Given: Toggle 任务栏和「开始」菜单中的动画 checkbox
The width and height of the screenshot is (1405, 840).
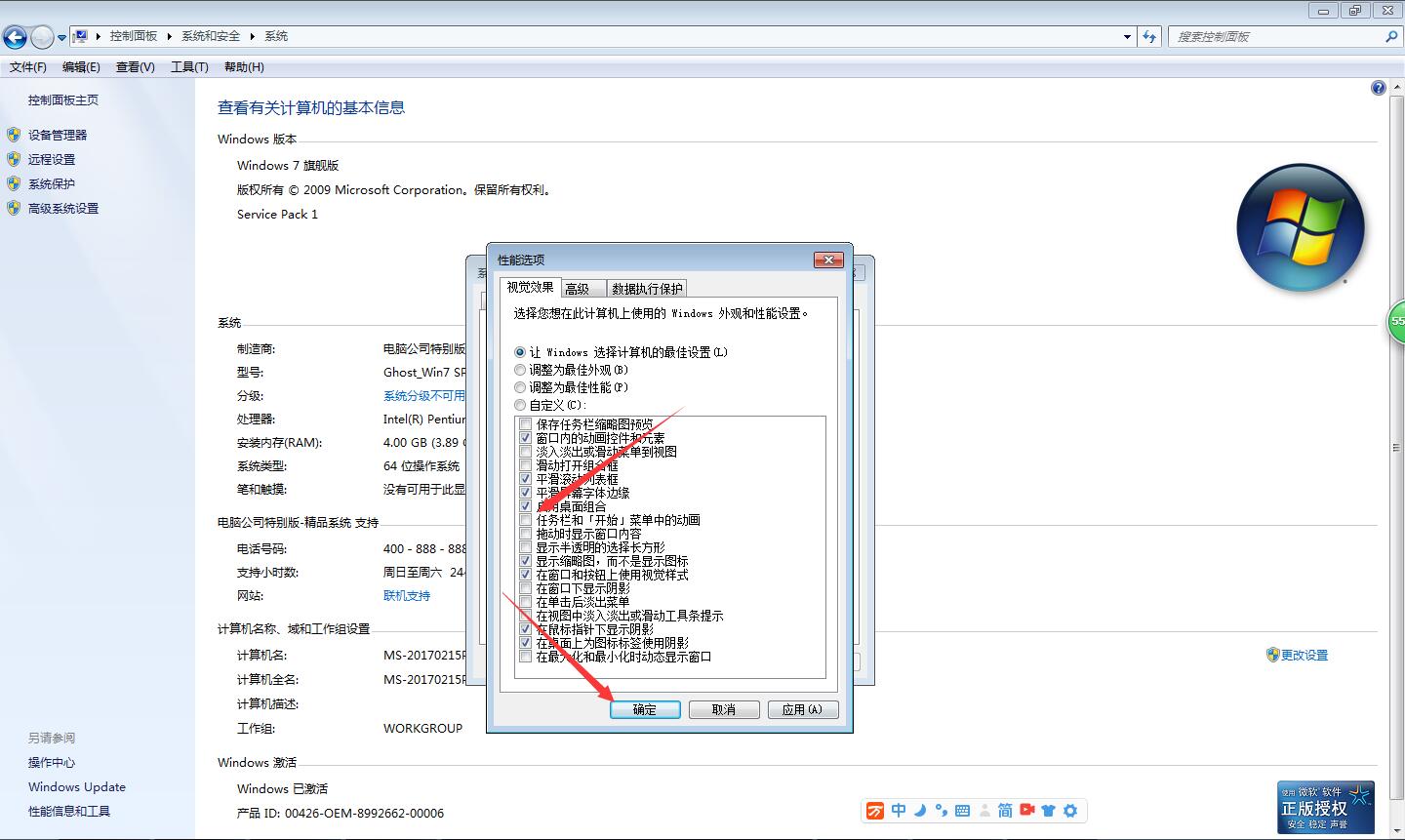Looking at the screenshot, I should tap(526, 520).
